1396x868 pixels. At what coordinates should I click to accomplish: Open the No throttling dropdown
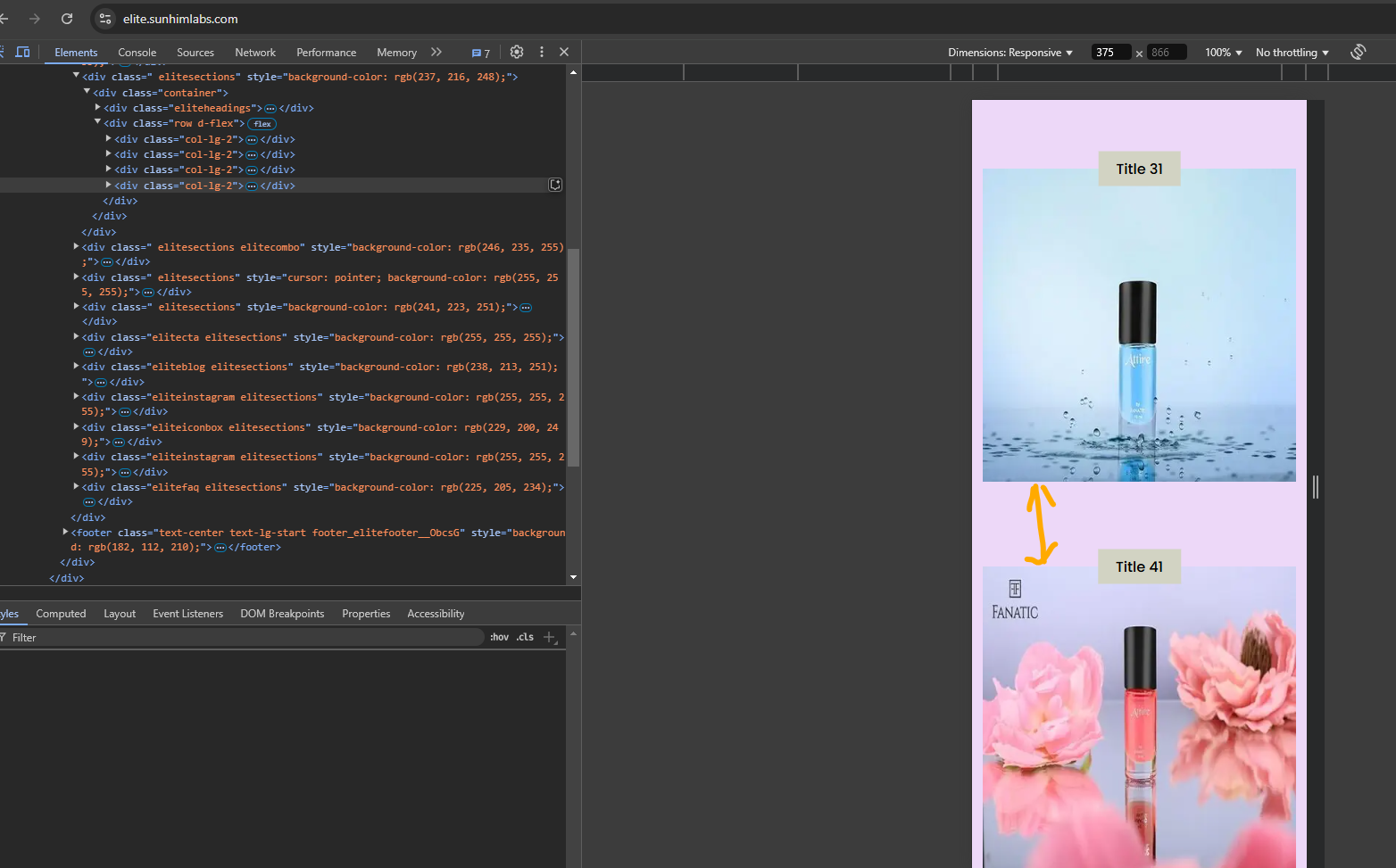coord(1292,53)
